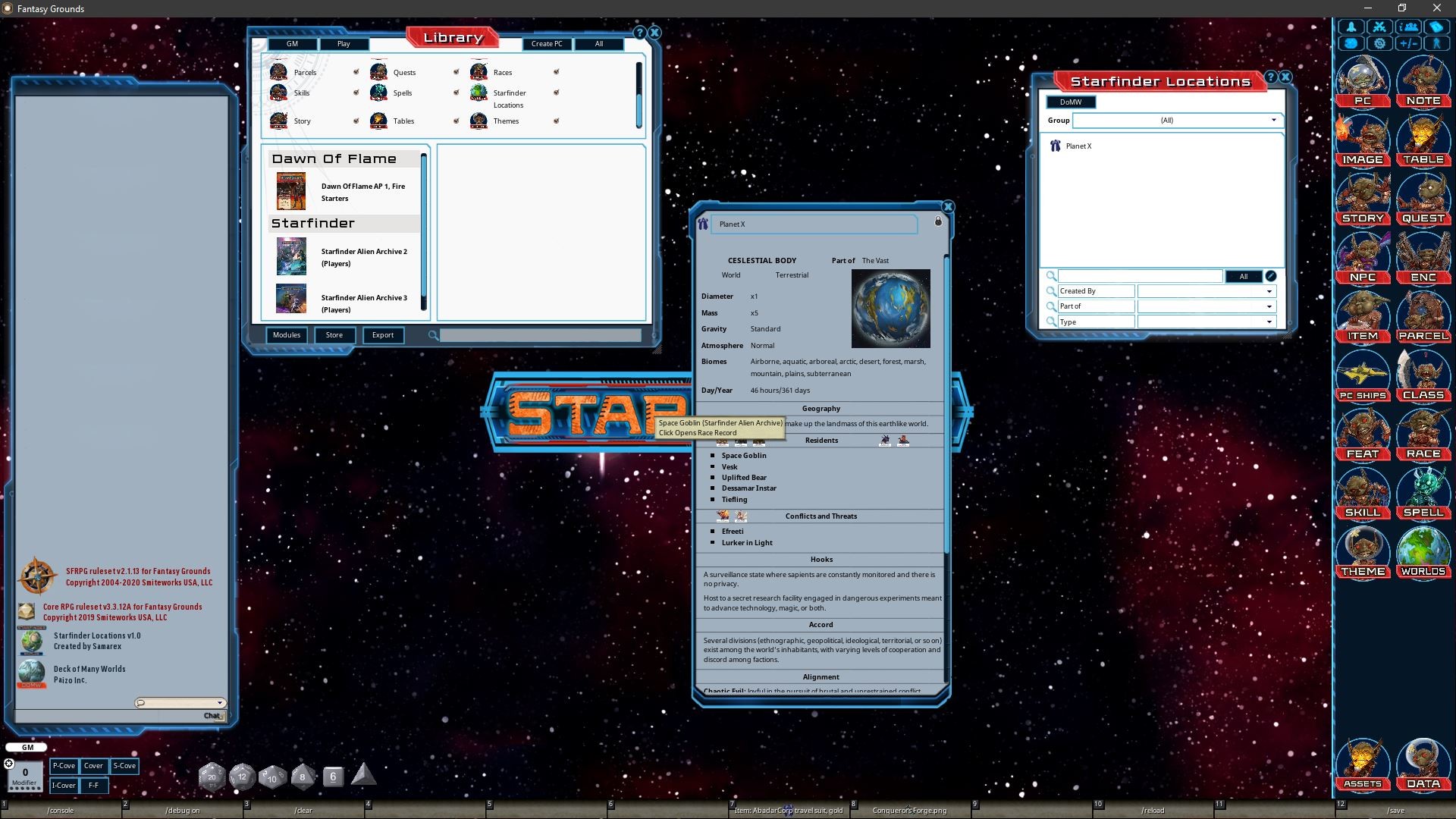The image size is (1456, 819).
Task: Select the Create PC tab
Action: point(547,44)
